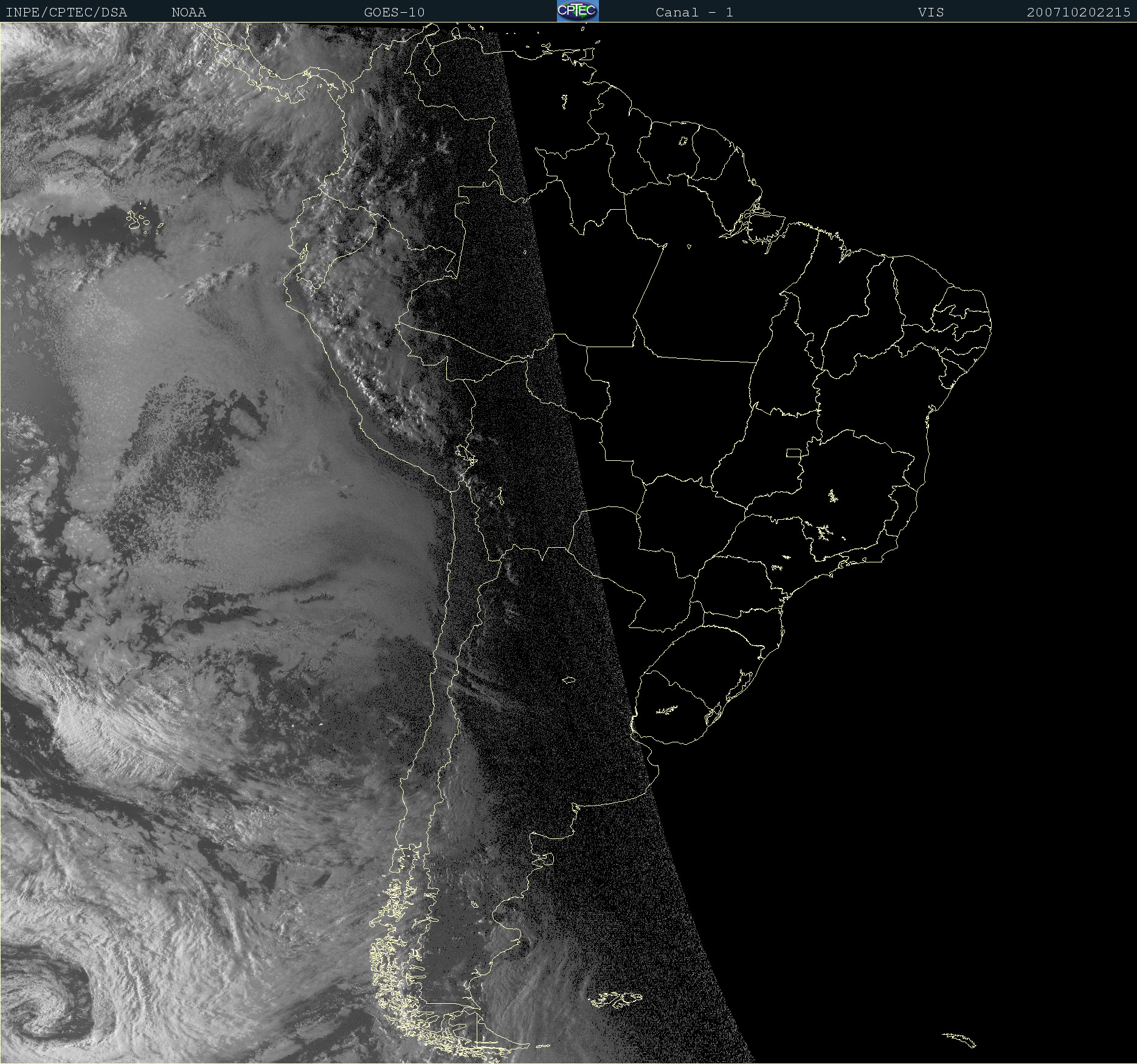Click the VIS label in the header
Image resolution: width=1137 pixels, height=1064 pixels.
coord(931,12)
